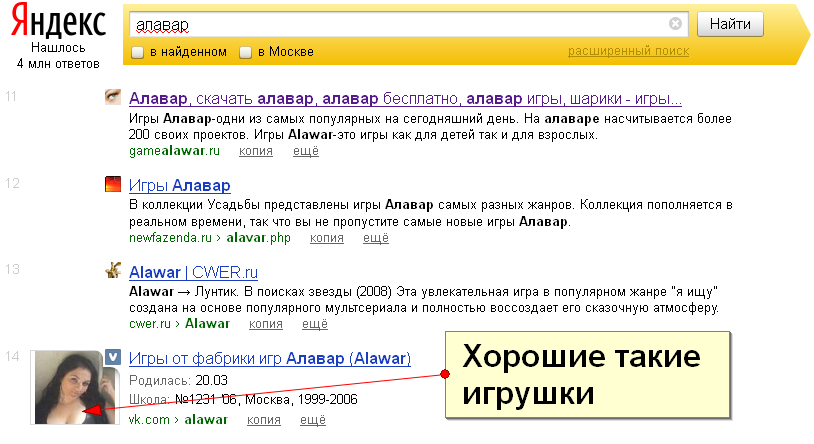Click the VK icon beside result 14
Viewport: 814px width, 444px height.
[x=114, y=358]
